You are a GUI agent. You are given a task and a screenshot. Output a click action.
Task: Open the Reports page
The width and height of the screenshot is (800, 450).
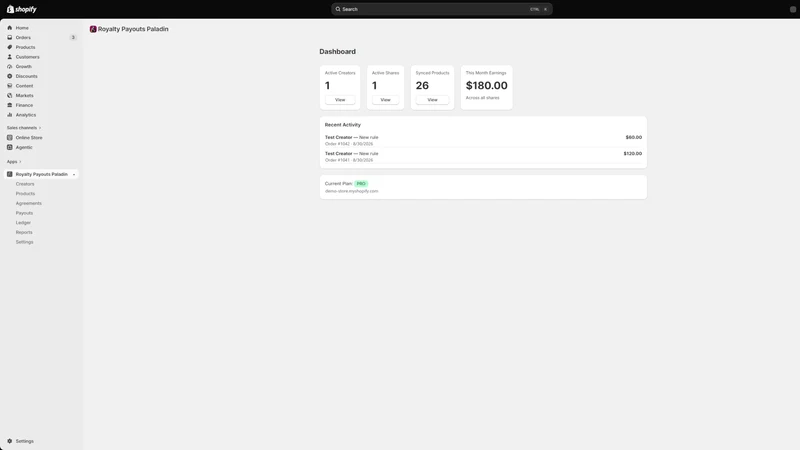pyautogui.click(x=24, y=233)
